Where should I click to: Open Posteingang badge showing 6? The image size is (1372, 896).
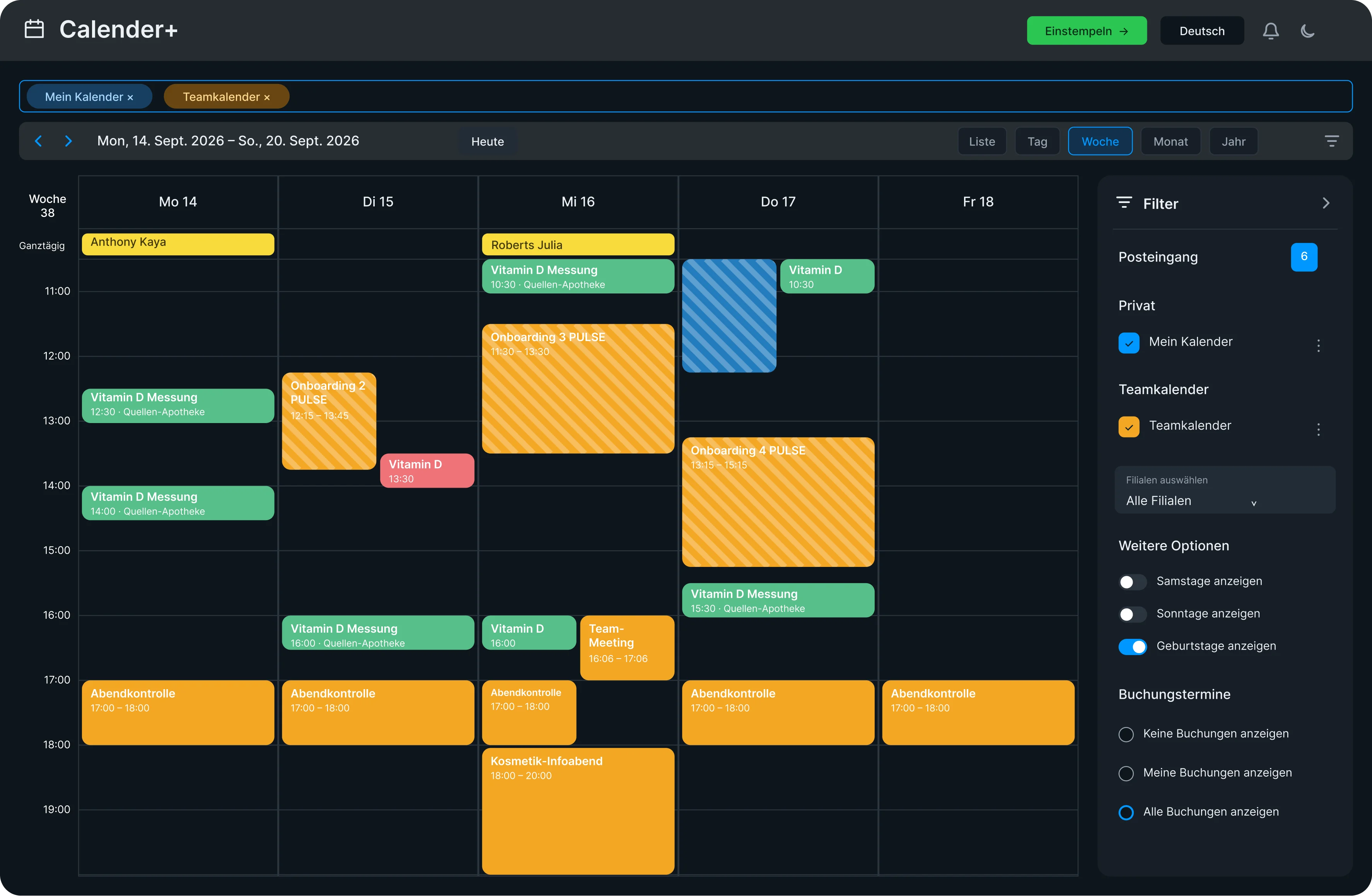coord(1304,257)
